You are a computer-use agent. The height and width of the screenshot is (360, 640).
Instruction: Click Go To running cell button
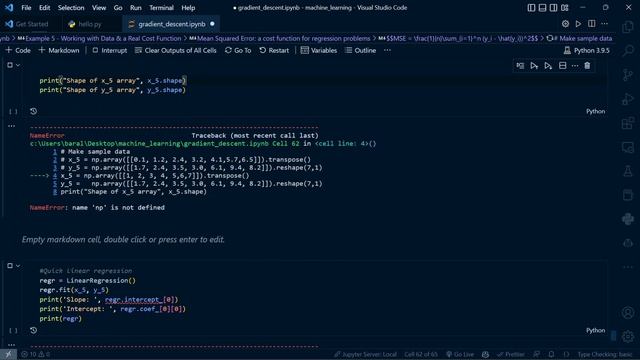click(238, 50)
